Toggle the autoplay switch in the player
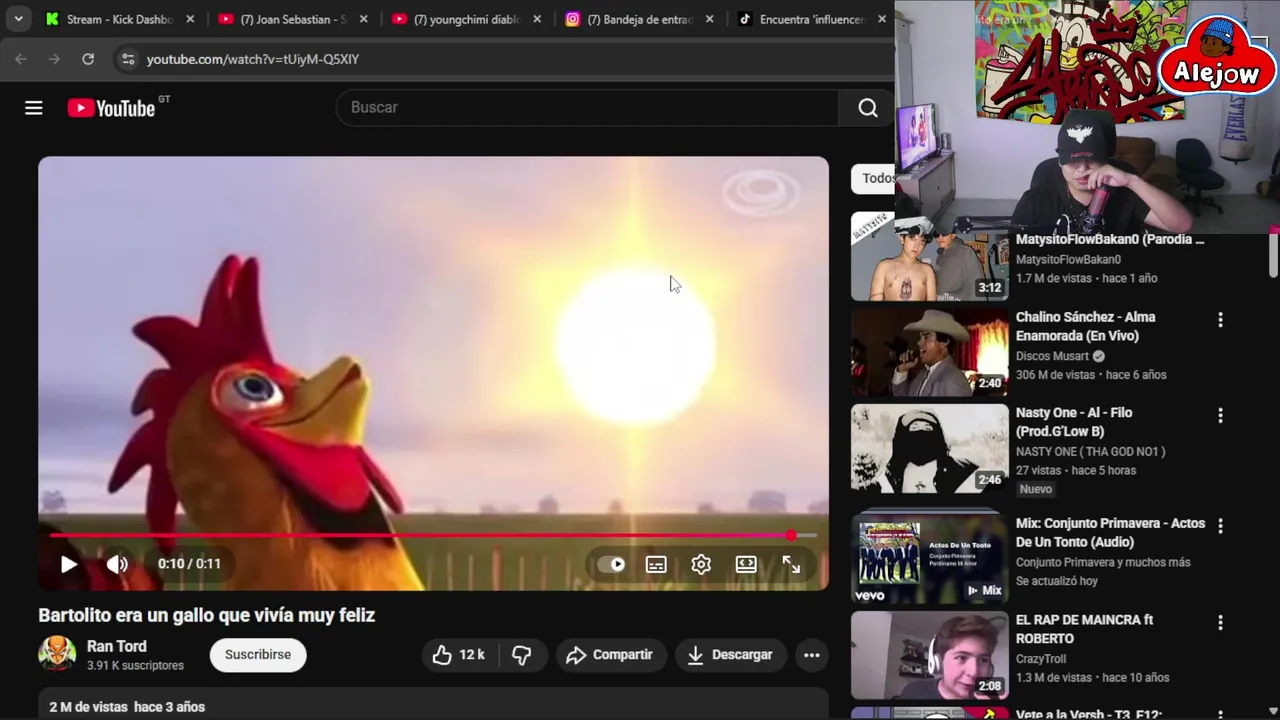Screen dimensions: 1280x720 611,565
